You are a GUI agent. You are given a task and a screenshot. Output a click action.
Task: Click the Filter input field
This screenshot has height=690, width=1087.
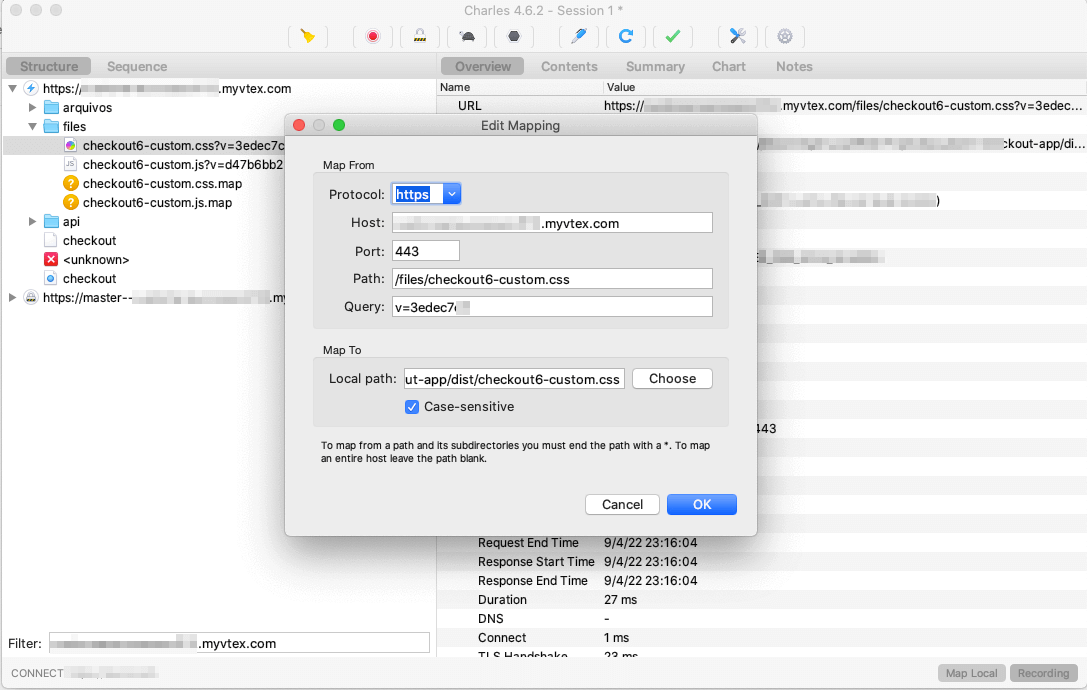(238, 643)
